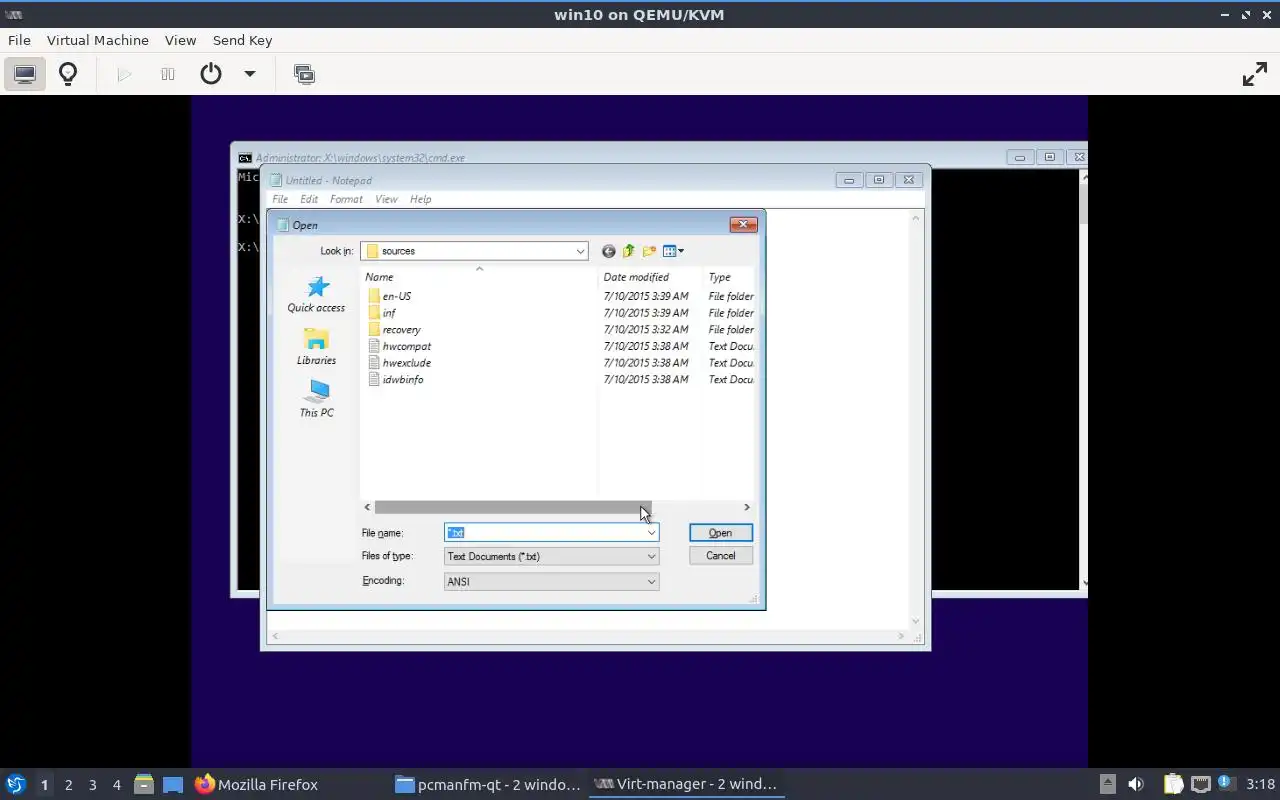Open the virt-manager File menu

coord(19,40)
